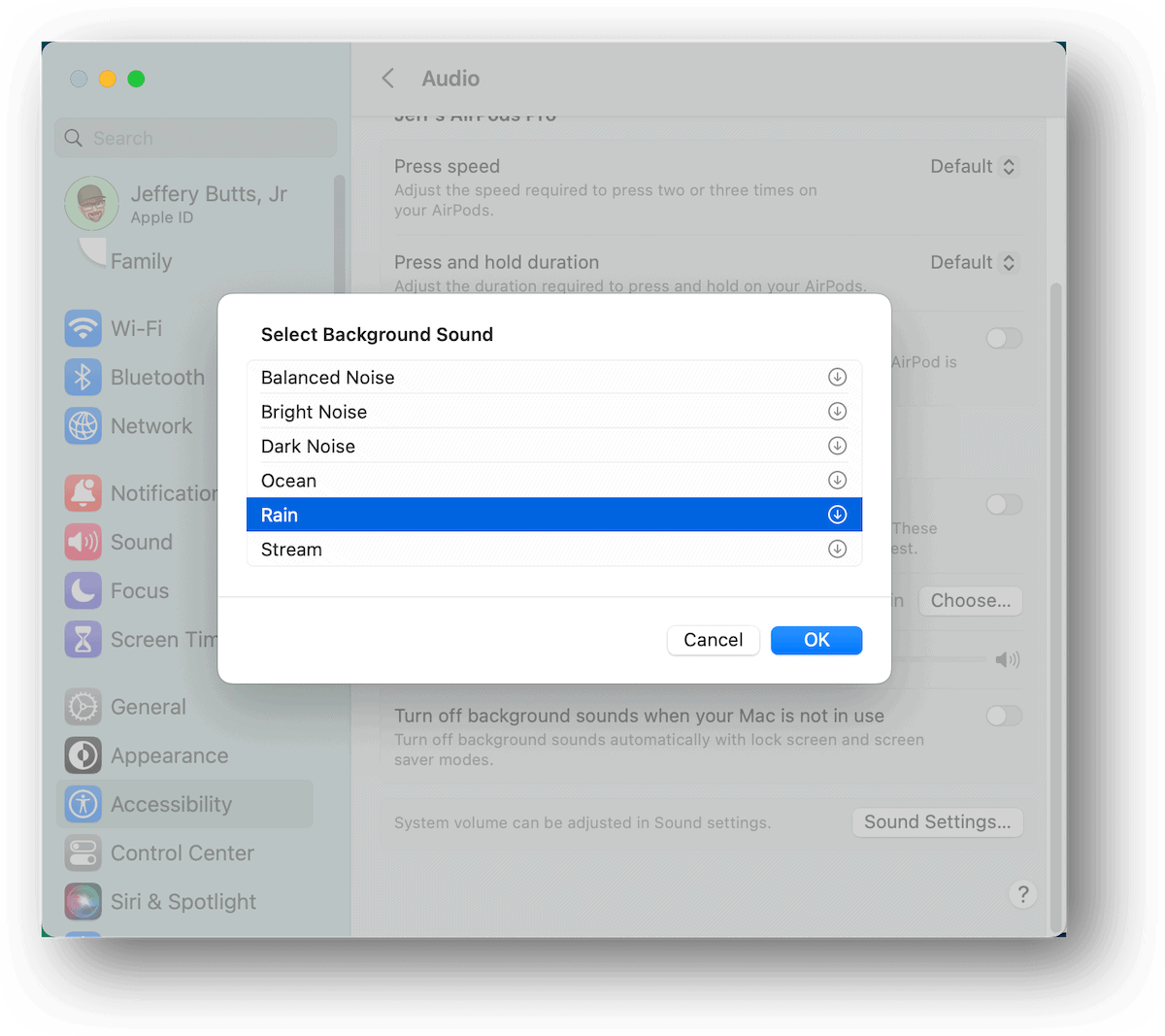This screenshot has width=1165, height=1036.
Task: Download the Ocean background sound
Action: [x=837, y=481]
